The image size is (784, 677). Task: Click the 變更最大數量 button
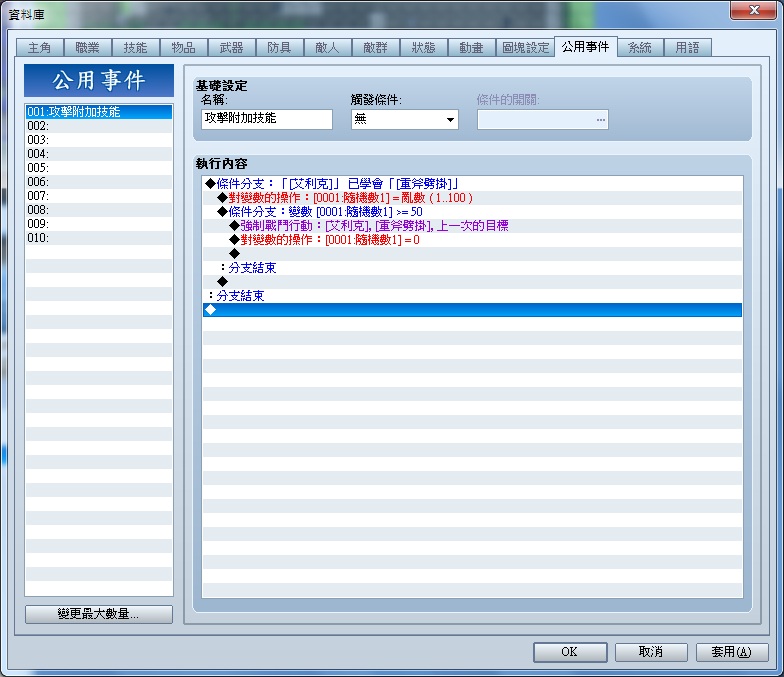click(x=99, y=614)
